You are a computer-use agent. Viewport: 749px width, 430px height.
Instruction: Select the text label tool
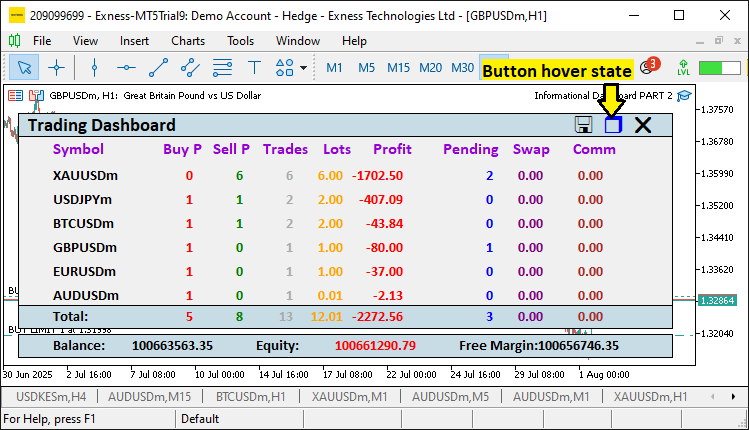click(254, 67)
